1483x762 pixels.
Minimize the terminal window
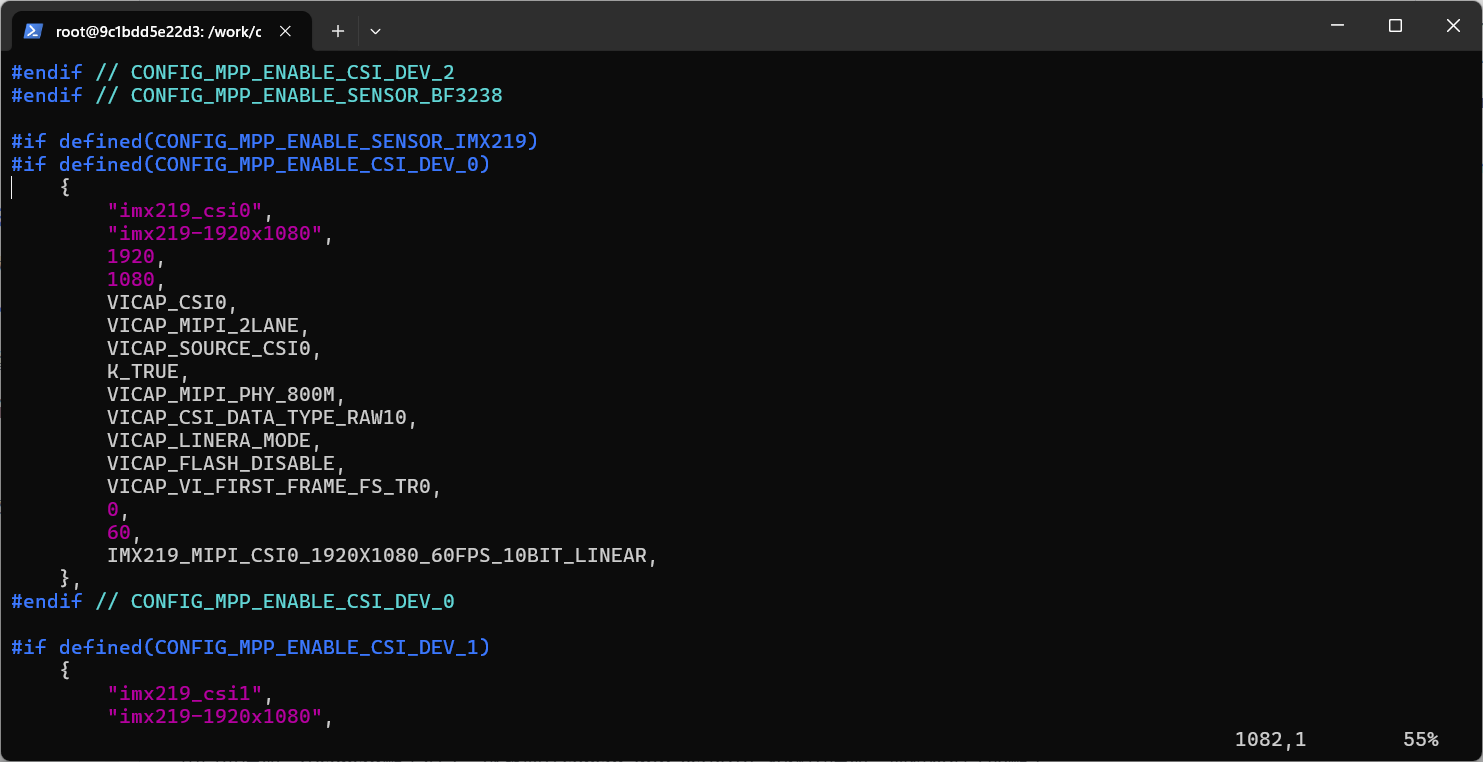(x=1337, y=26)
